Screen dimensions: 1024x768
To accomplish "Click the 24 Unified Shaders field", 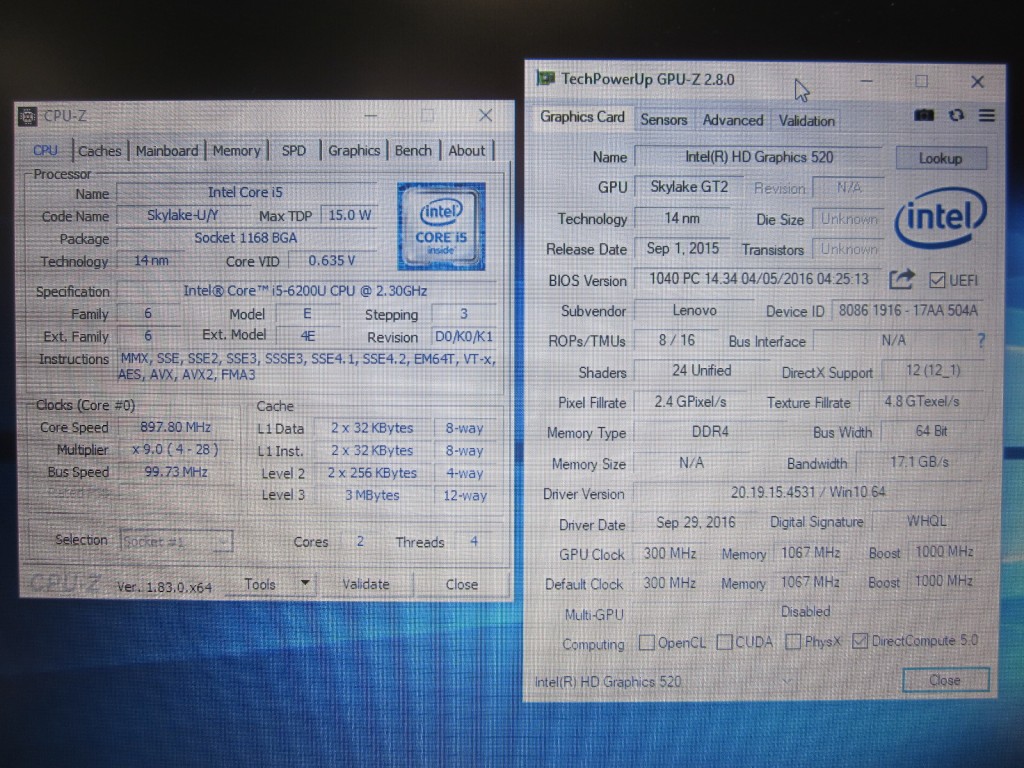I will [701, 371].
